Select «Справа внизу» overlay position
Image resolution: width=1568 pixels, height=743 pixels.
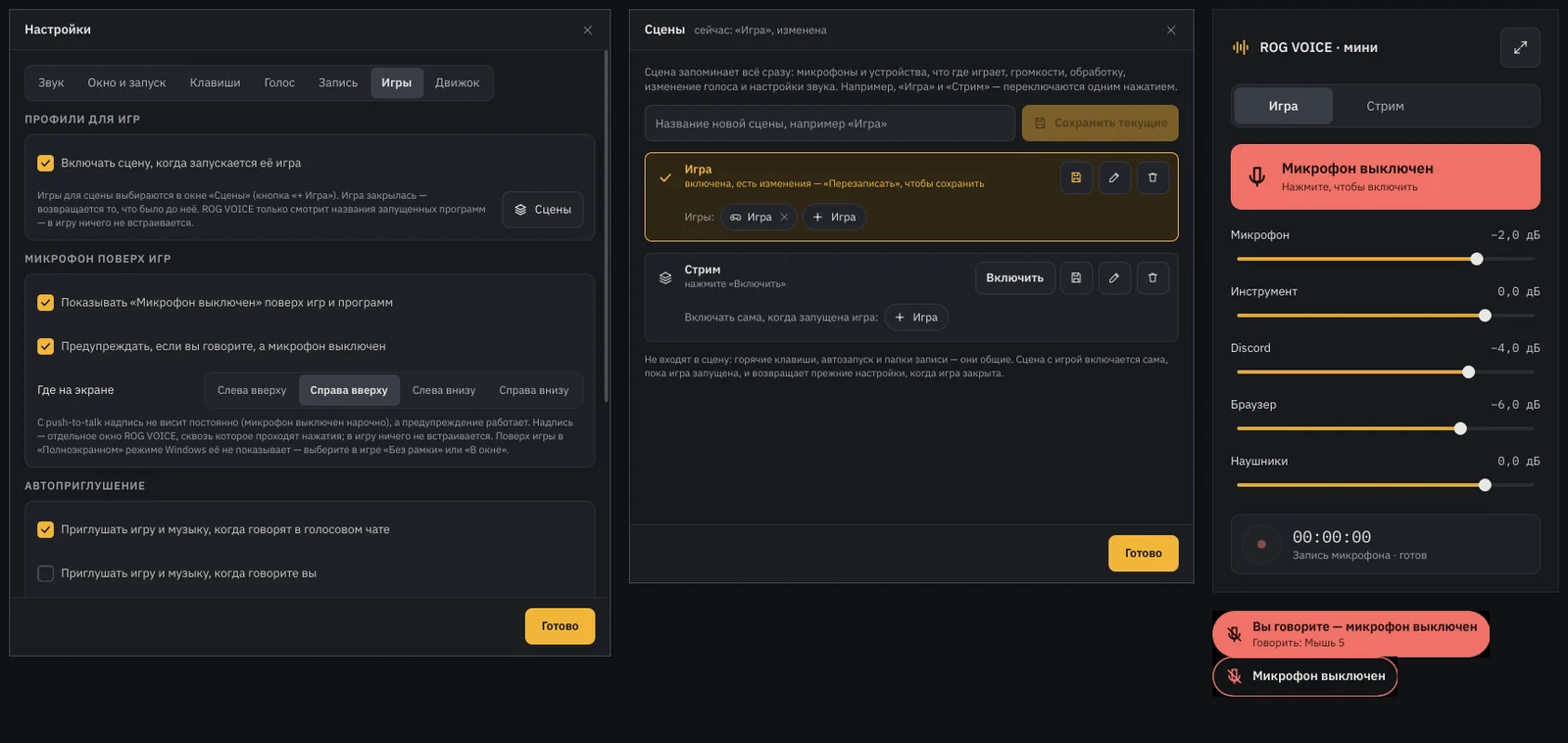(x=534, y=390)
